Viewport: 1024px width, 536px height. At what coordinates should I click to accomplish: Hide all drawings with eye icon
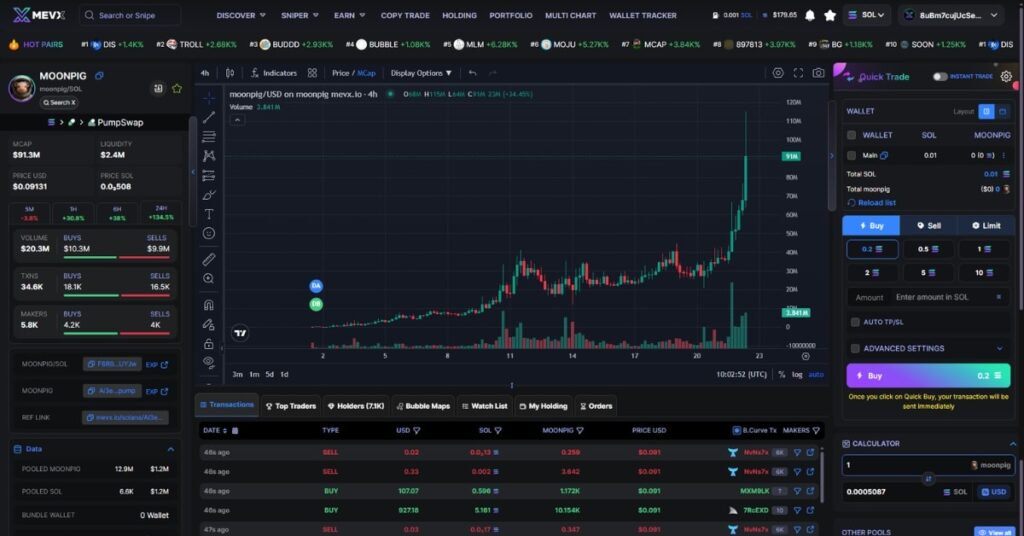[x=208, y=362]
